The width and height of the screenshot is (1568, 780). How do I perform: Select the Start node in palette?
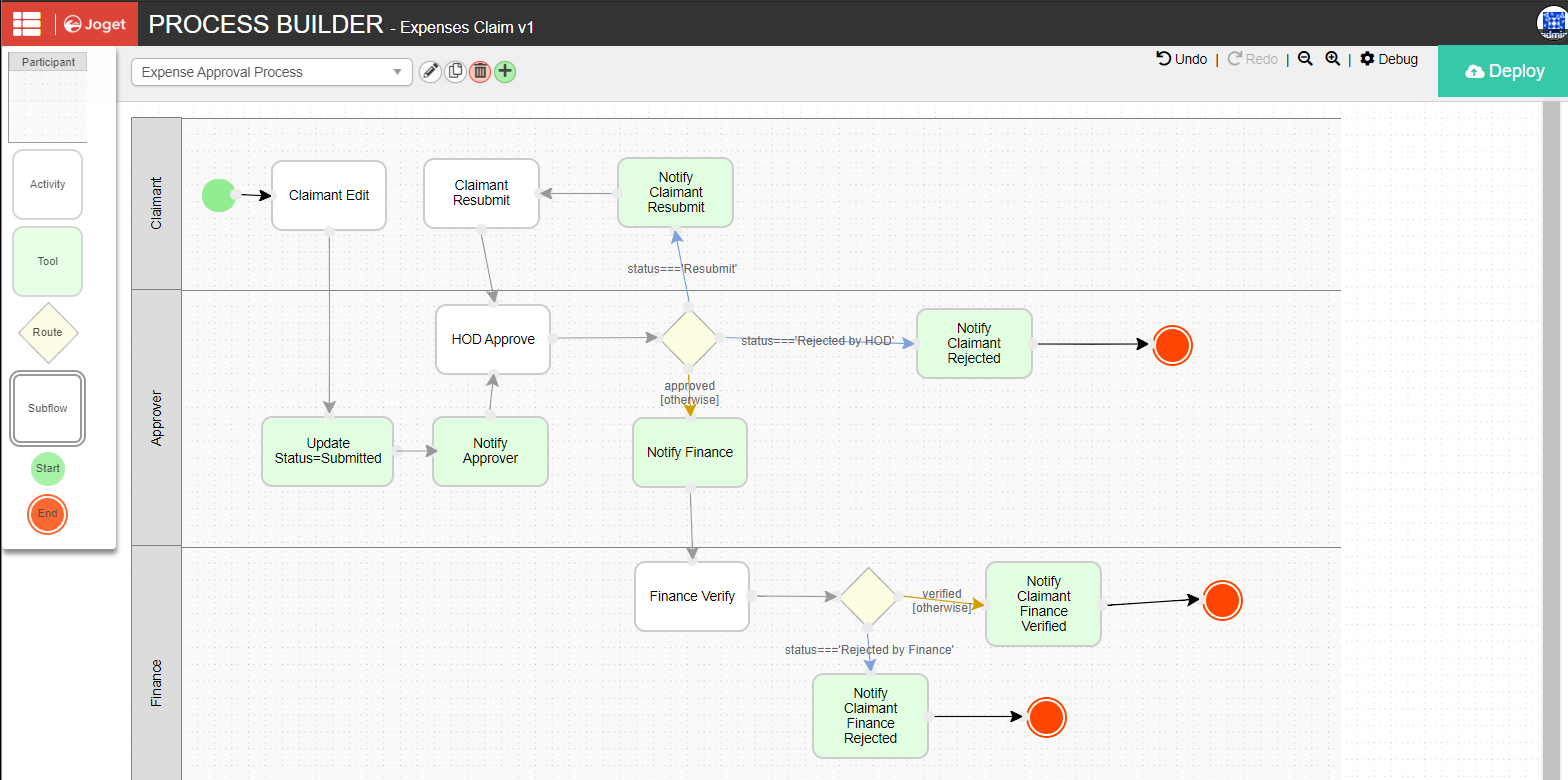(48, 468)
